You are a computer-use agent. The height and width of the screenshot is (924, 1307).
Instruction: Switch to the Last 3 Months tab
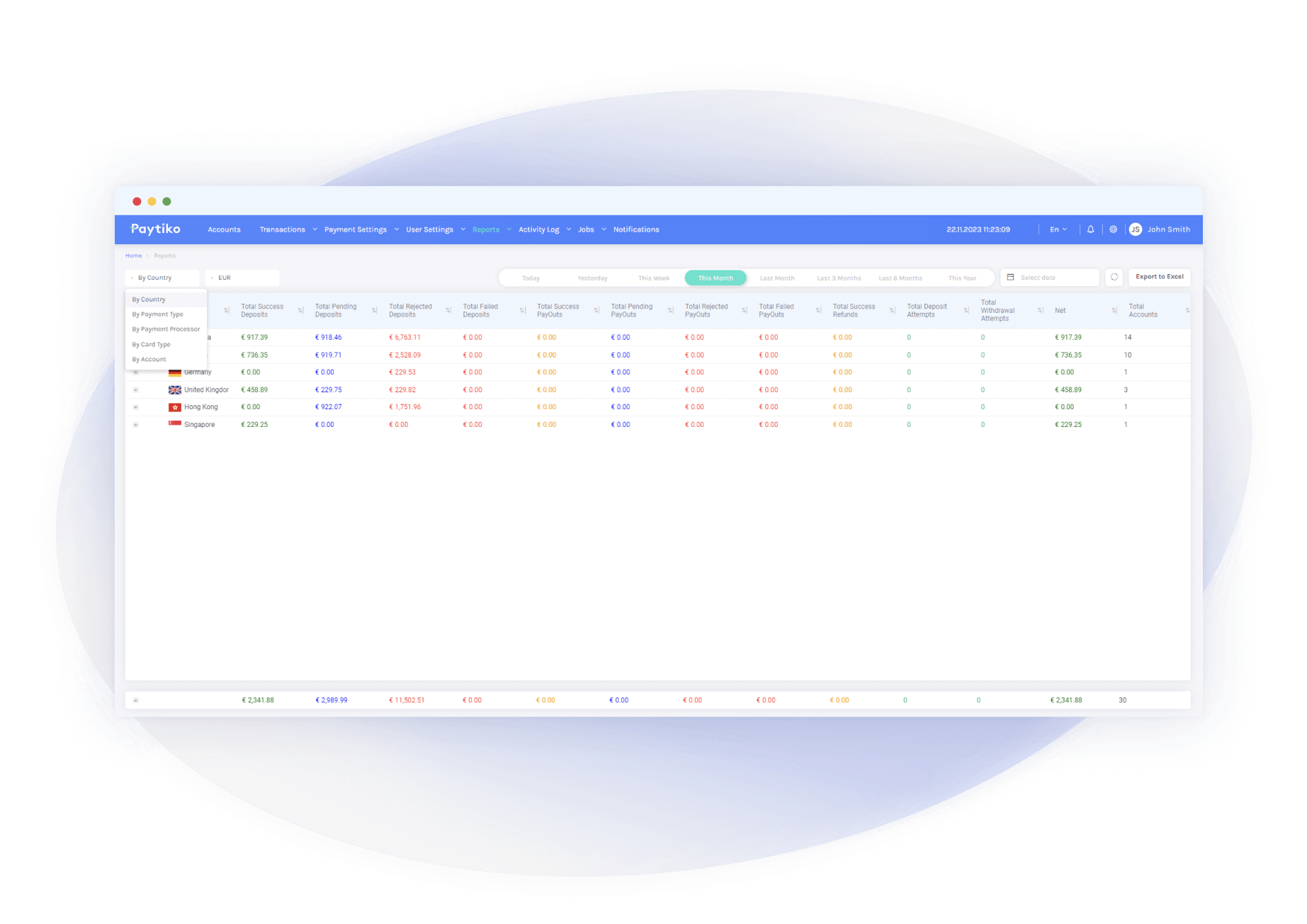[x=839, y=278]
